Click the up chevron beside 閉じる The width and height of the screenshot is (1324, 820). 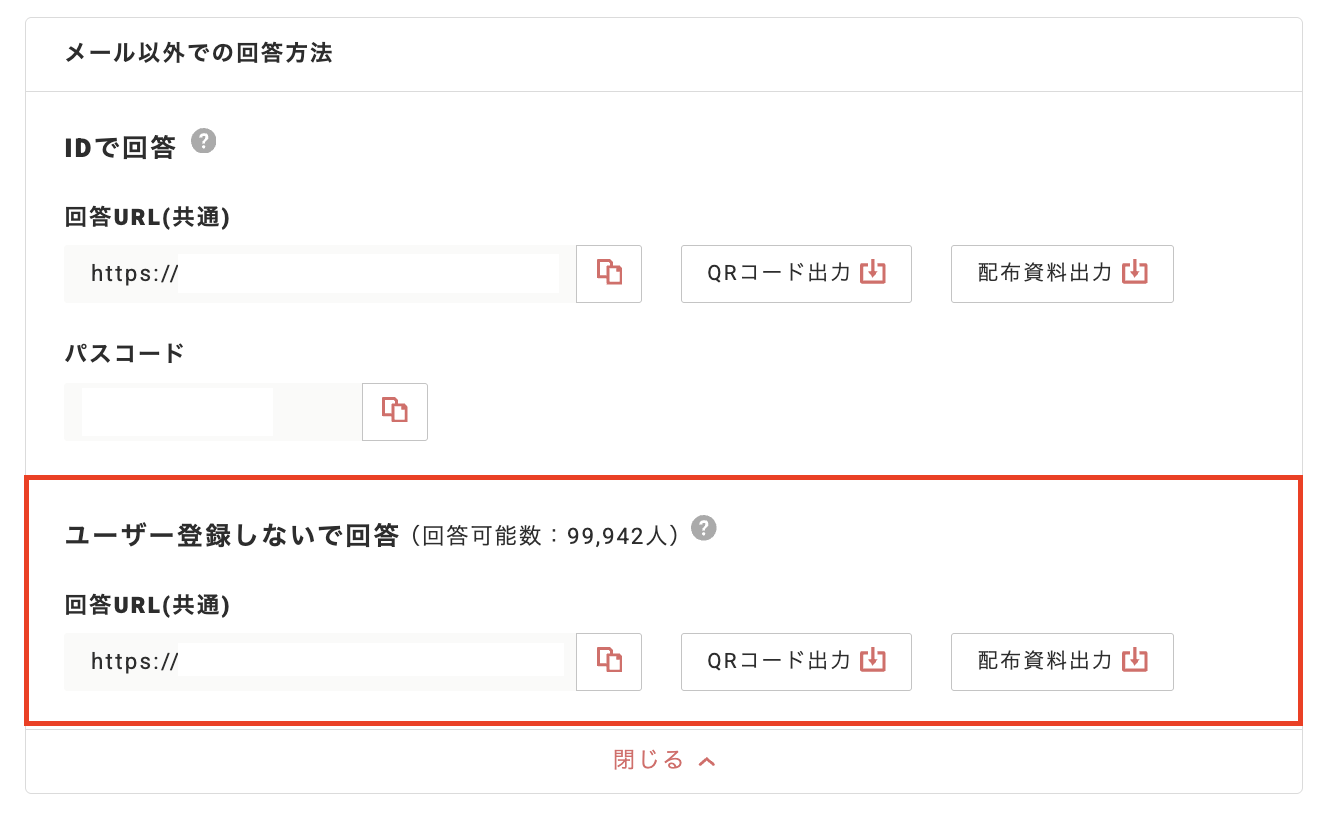coord(707,761)
